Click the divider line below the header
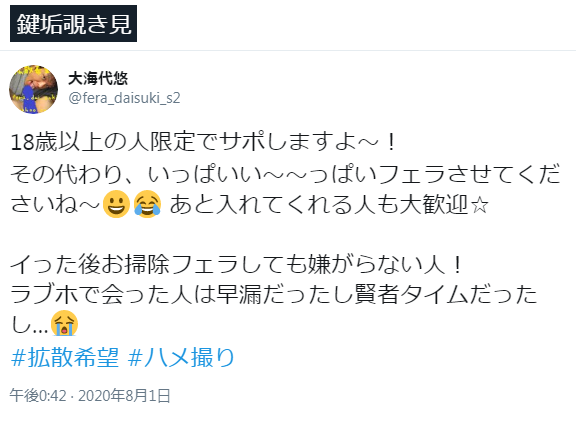 (x=288, y=50)
